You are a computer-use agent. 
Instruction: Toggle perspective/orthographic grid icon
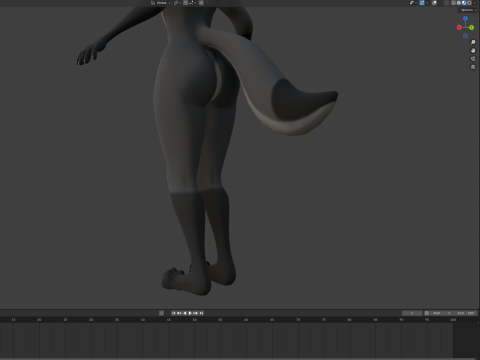(473, 67)
